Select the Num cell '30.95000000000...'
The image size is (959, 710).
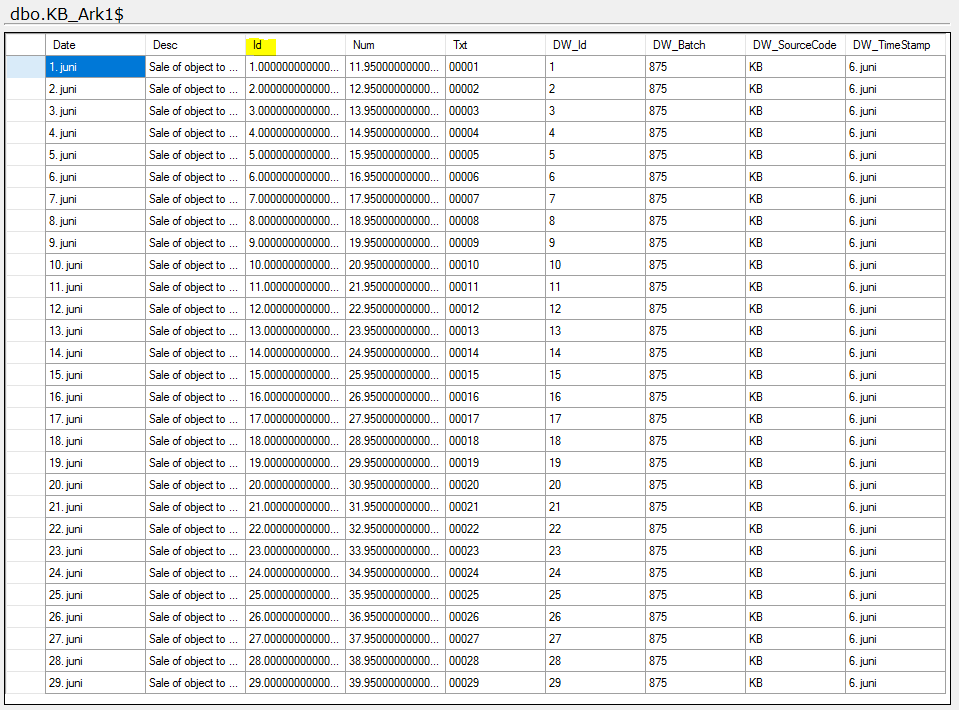396,485
